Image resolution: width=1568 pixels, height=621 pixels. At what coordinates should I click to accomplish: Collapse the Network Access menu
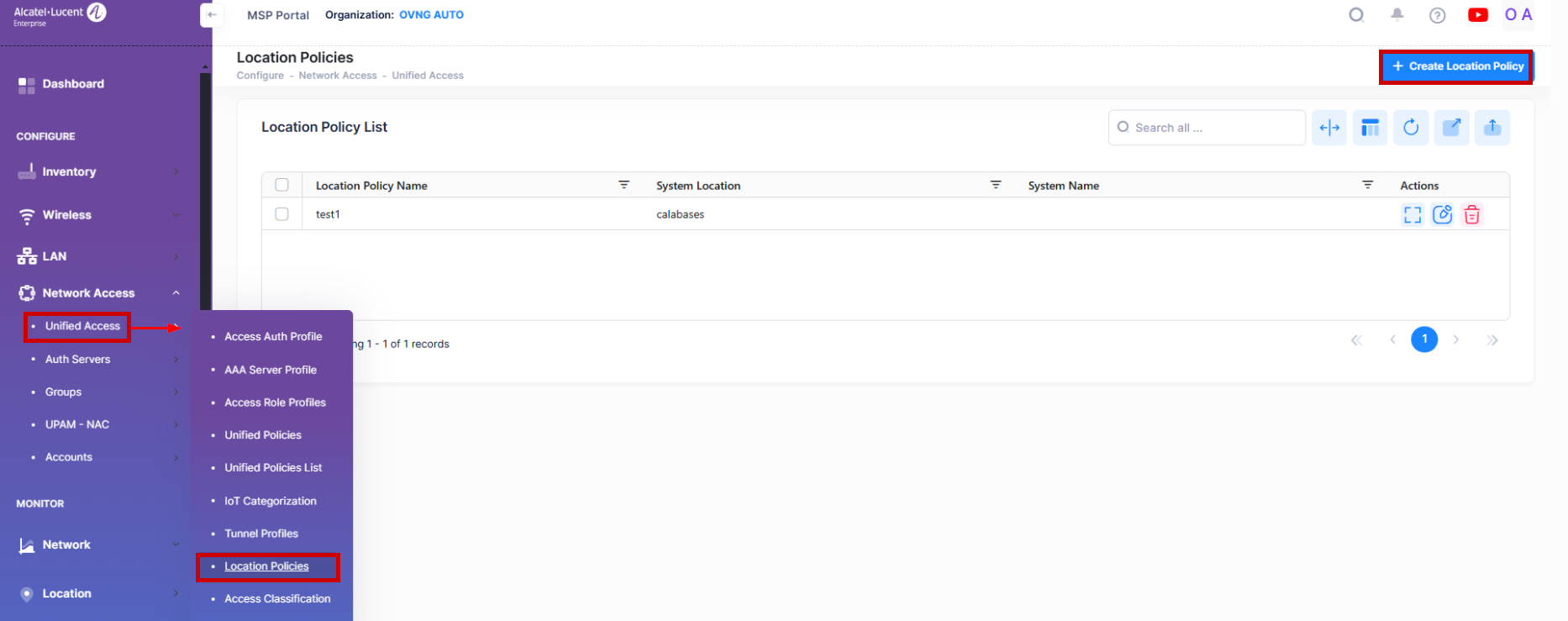pos(176,293)
